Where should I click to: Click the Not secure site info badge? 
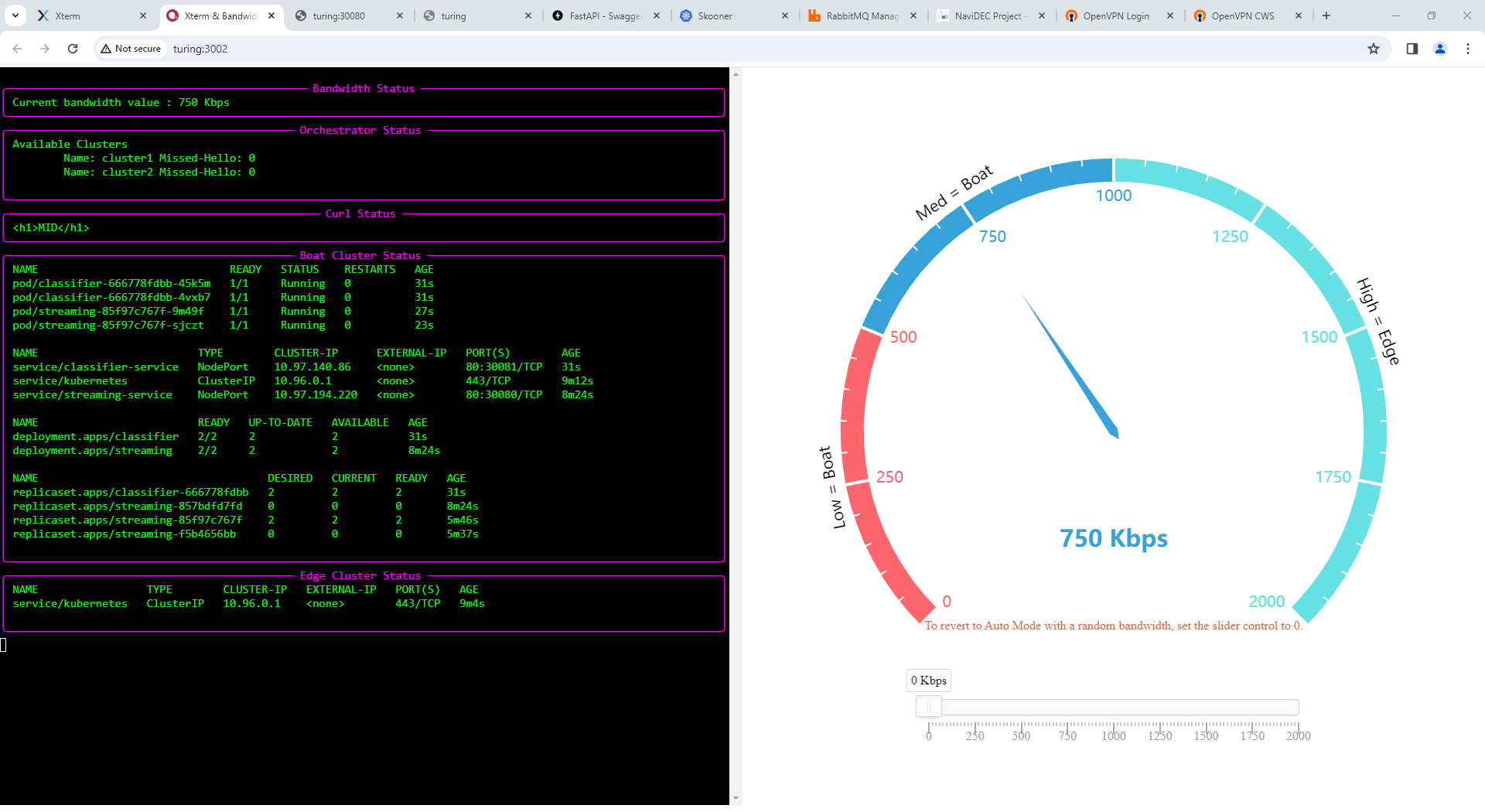pos(131,49)
